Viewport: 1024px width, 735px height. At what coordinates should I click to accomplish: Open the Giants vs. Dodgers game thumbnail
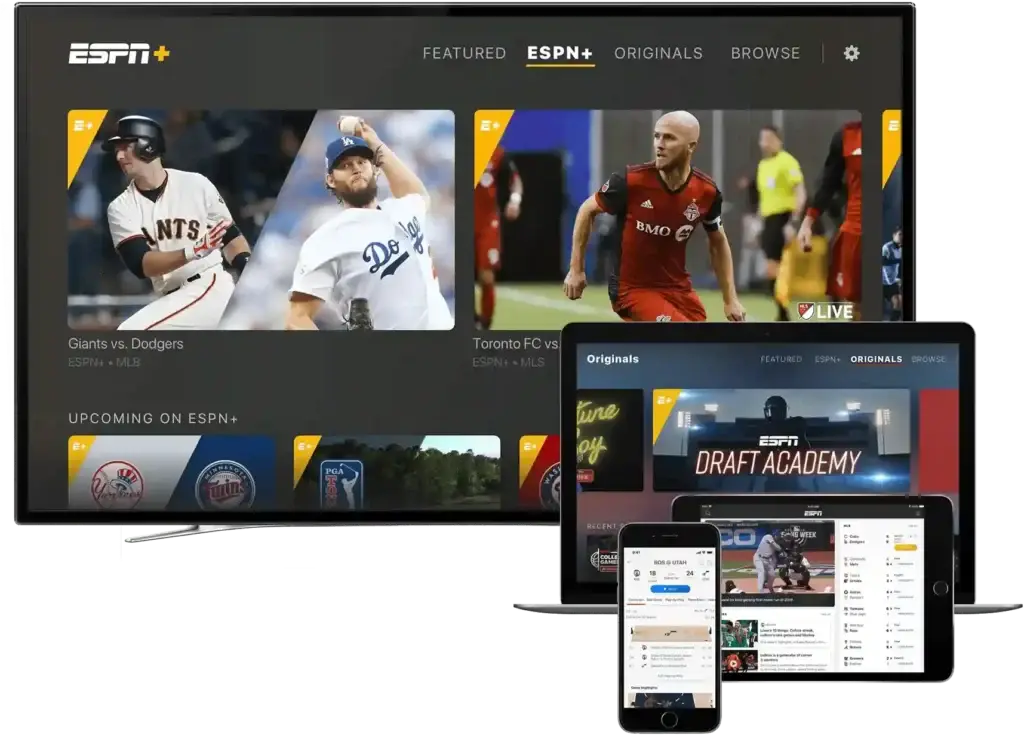pyautogui.click(x=261, y=220)
